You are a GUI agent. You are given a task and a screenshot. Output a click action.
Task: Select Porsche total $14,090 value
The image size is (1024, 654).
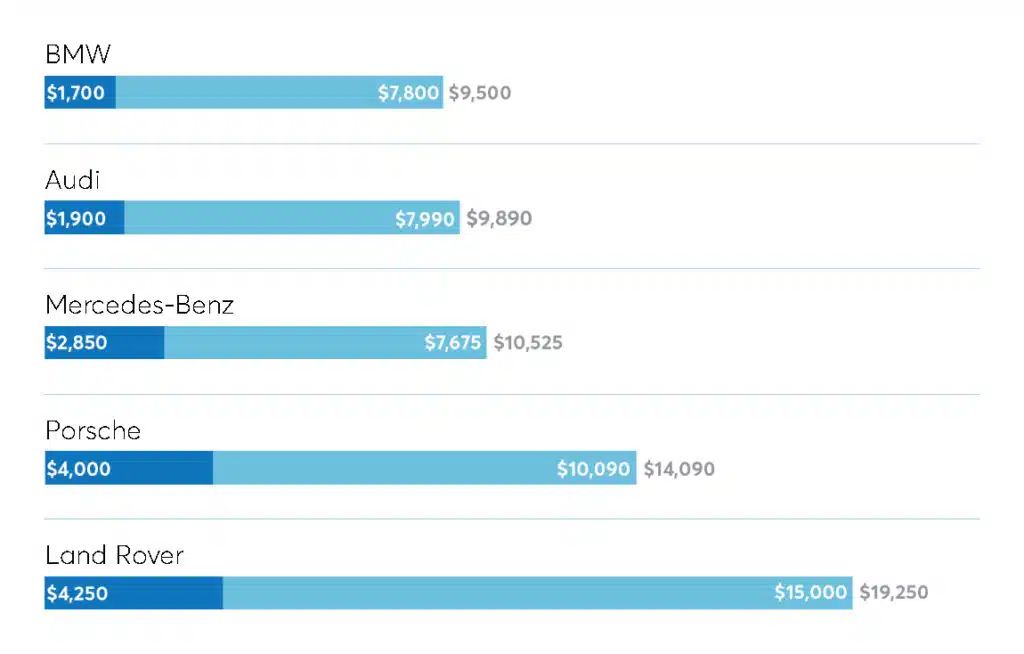[679, 468]
